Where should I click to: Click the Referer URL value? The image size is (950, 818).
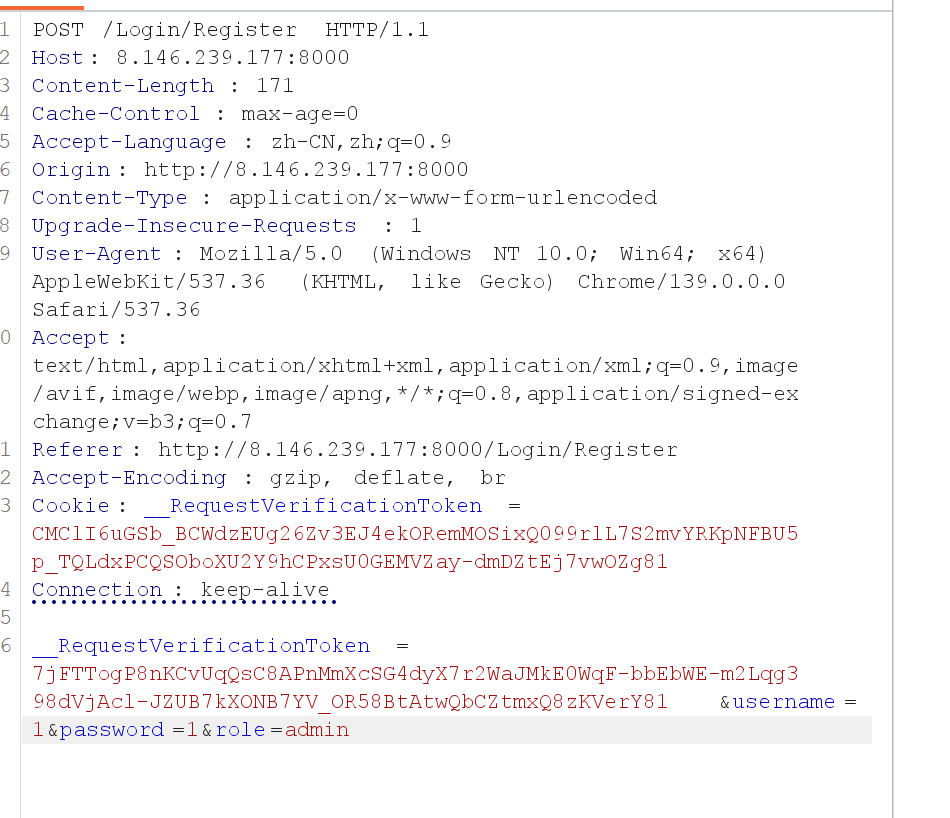418,450
